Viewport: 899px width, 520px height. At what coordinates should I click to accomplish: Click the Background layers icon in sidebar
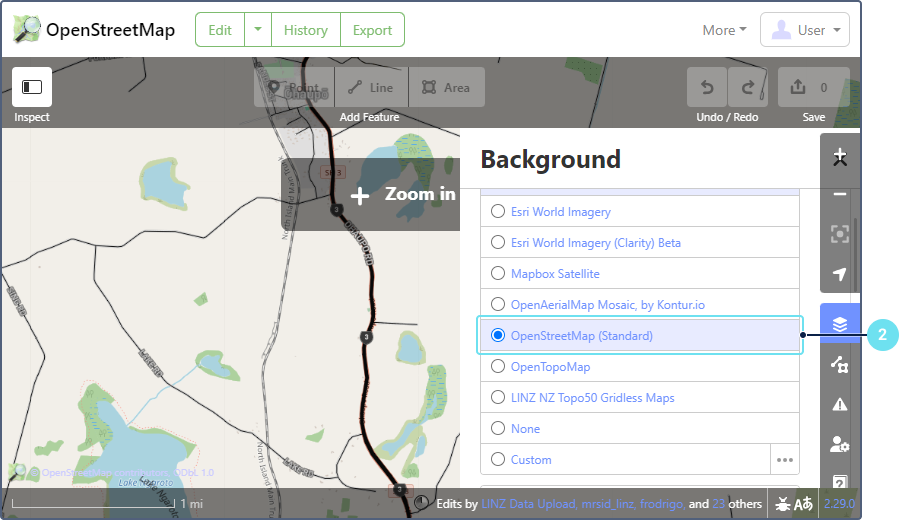click(x=839, y=324)
